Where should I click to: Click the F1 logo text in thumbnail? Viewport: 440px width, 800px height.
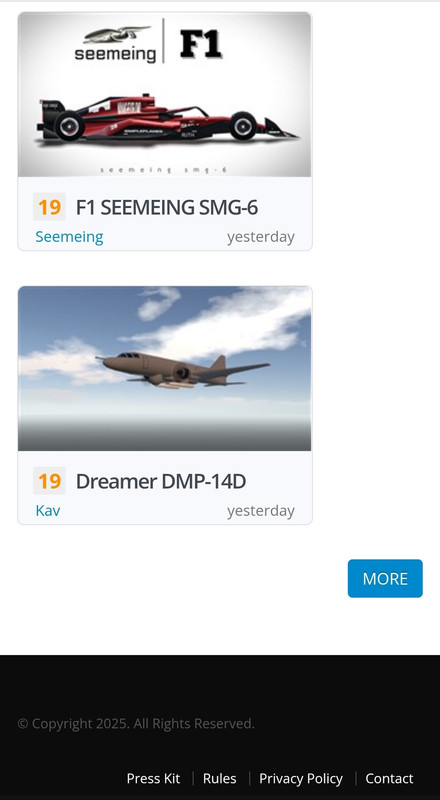coord(201,44)
